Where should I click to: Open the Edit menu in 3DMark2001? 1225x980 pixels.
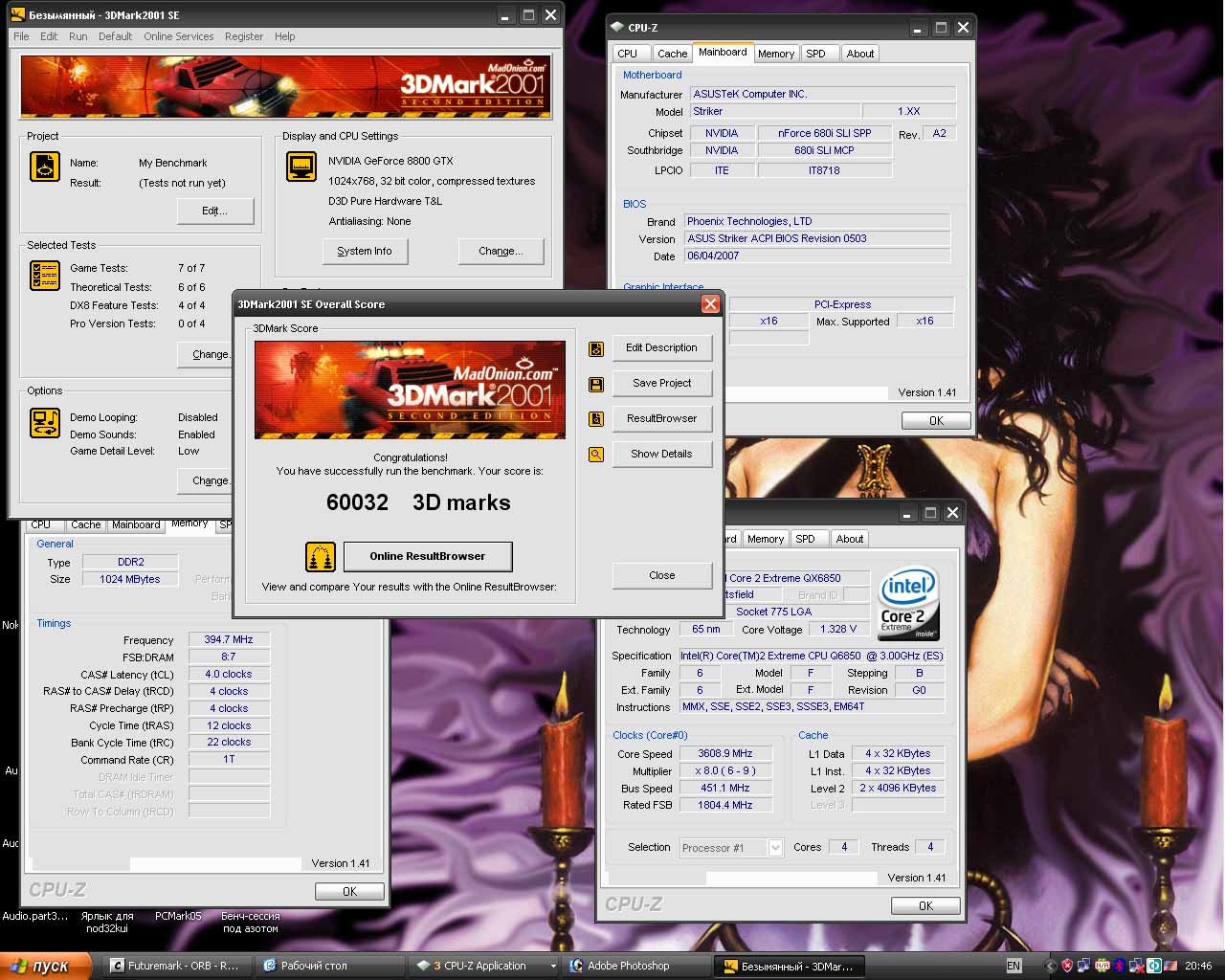click(x=49, y=36)
